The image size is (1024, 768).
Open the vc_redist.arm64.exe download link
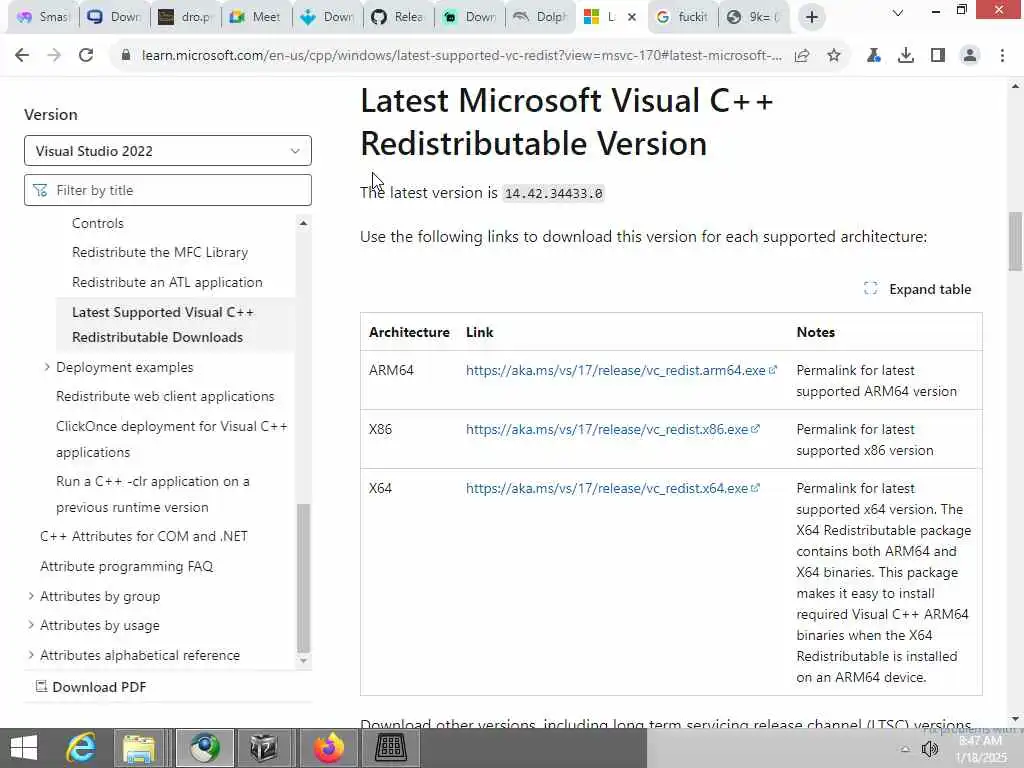[621, 370]
